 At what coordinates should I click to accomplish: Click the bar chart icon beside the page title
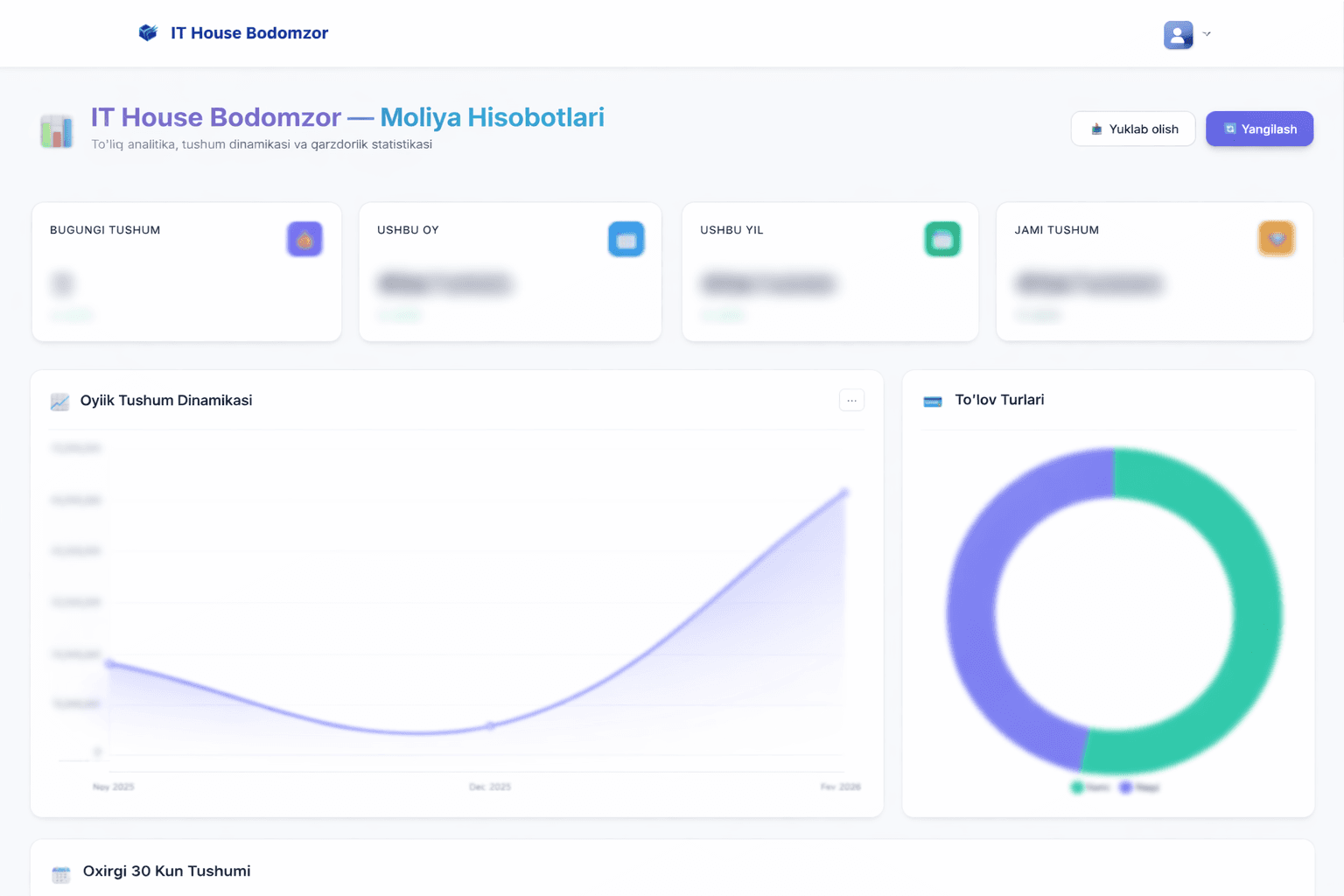[x=57, y=131]
